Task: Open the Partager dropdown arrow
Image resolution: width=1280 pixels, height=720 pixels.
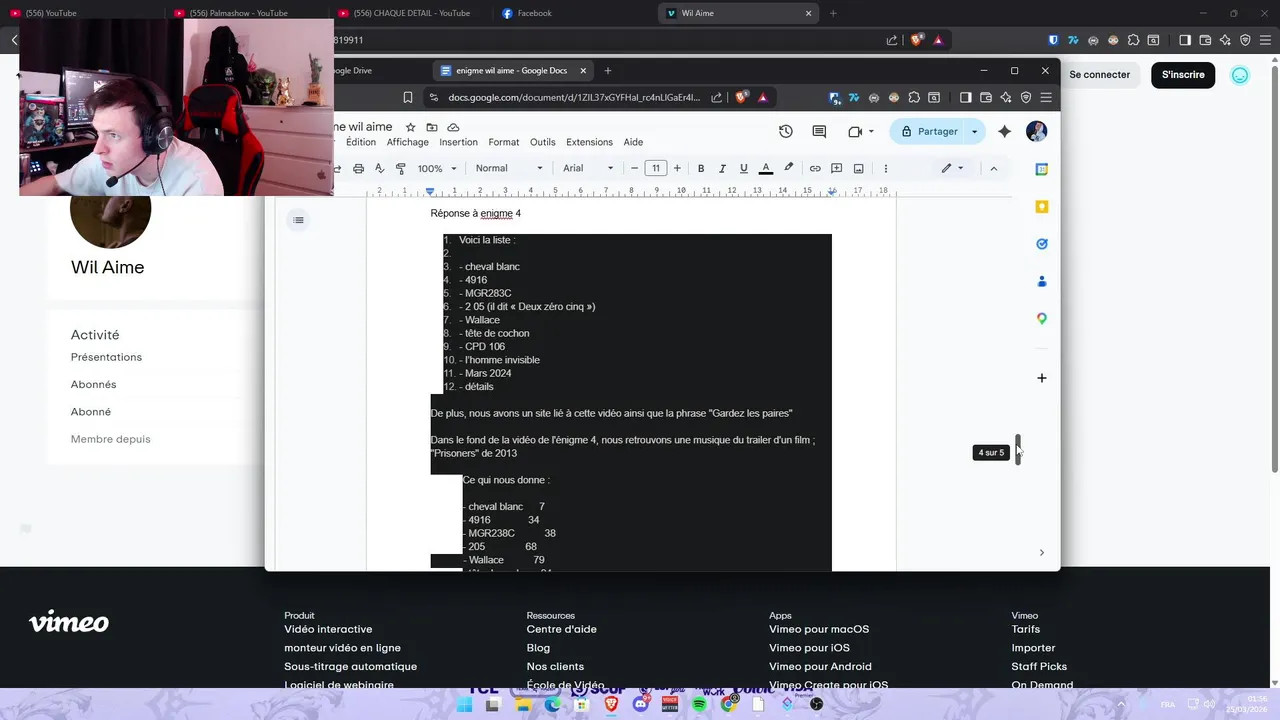Action: [x=975, y=131]
